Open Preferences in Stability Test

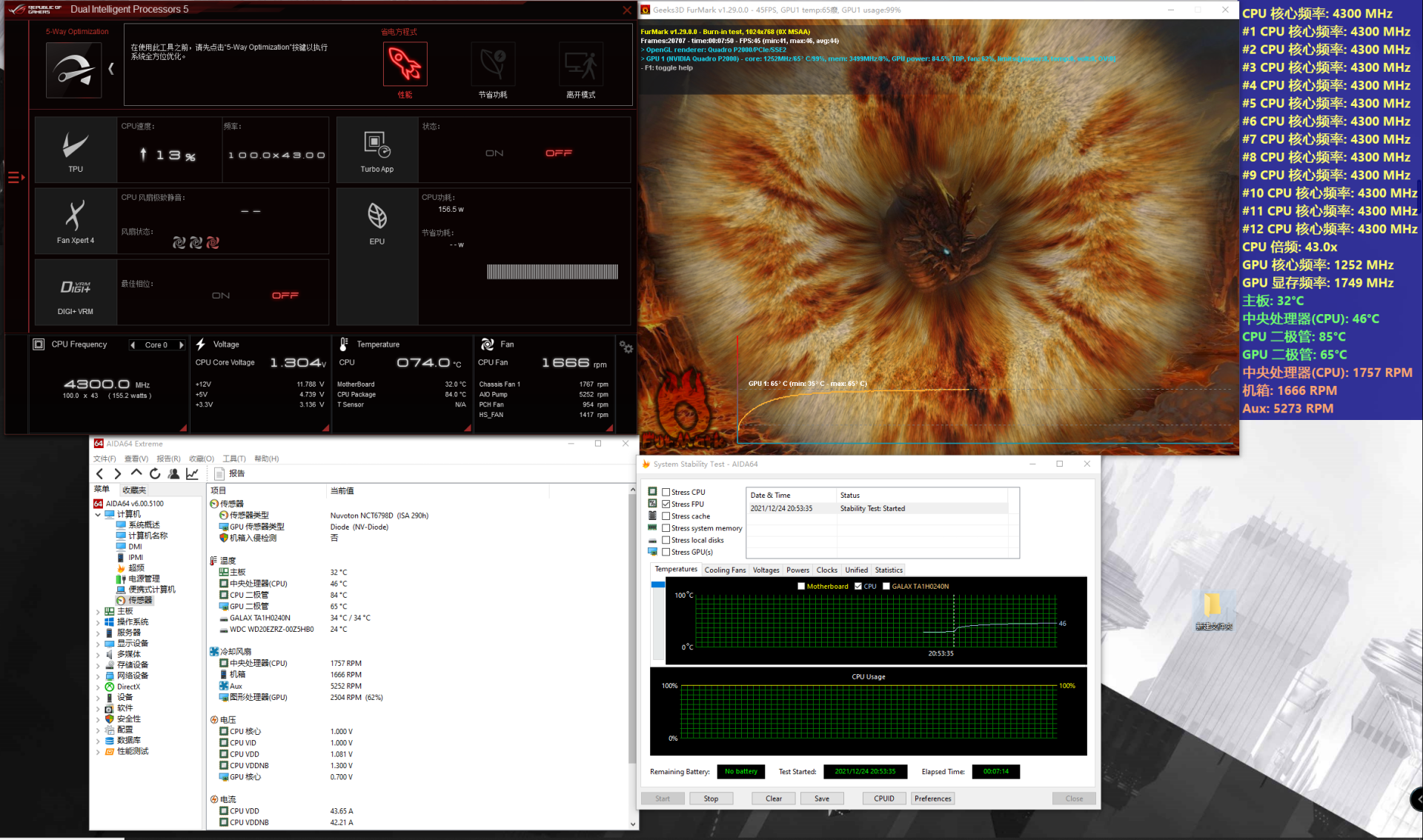click(x=932, y=799)
